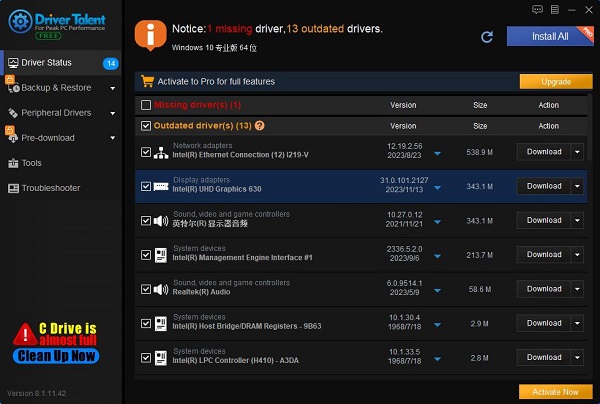Uncheck Intel LPC Controller (H410)
The height and width of the screenshot is (404, 600).
(x=146, y=358)
